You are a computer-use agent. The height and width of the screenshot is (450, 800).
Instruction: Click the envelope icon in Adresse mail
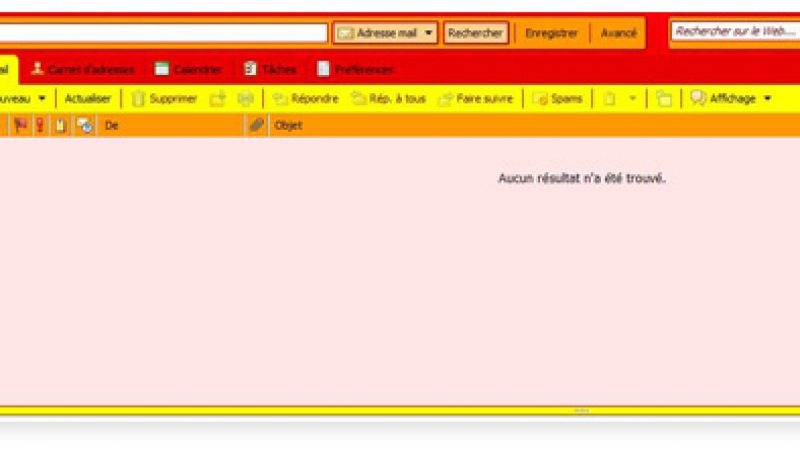345,34
